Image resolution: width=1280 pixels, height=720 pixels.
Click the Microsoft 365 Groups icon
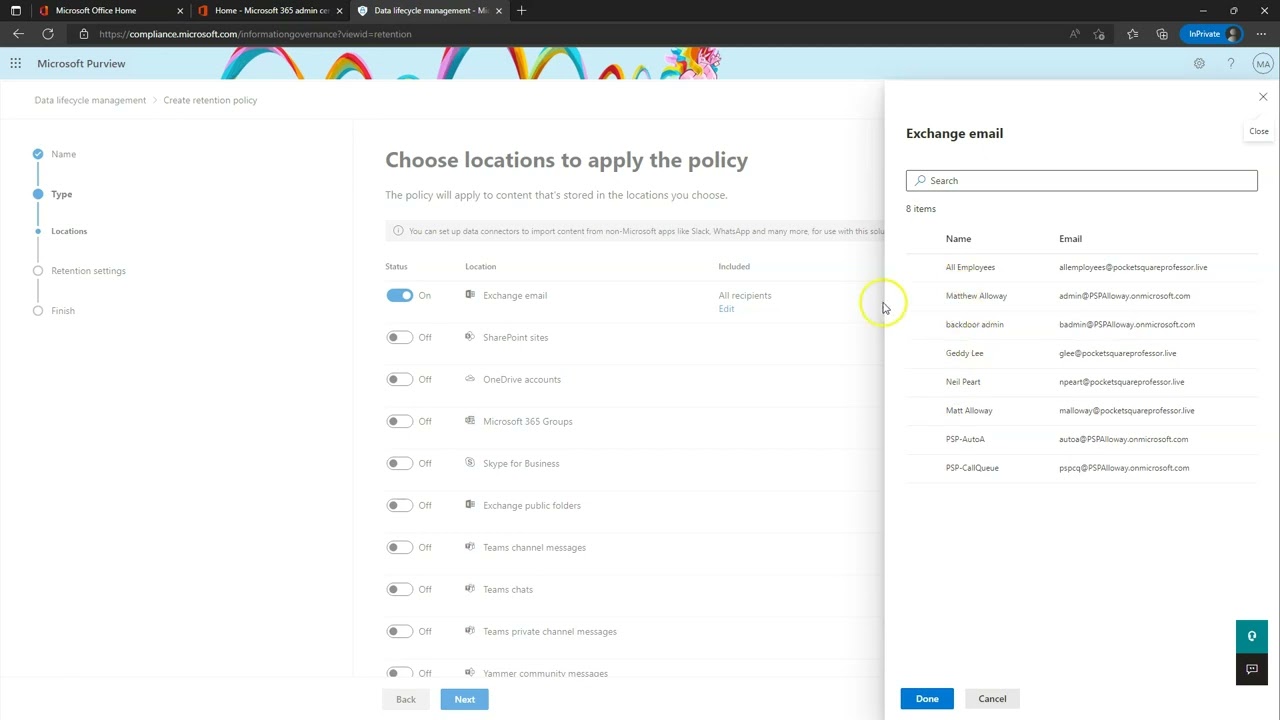coord(470,421)
